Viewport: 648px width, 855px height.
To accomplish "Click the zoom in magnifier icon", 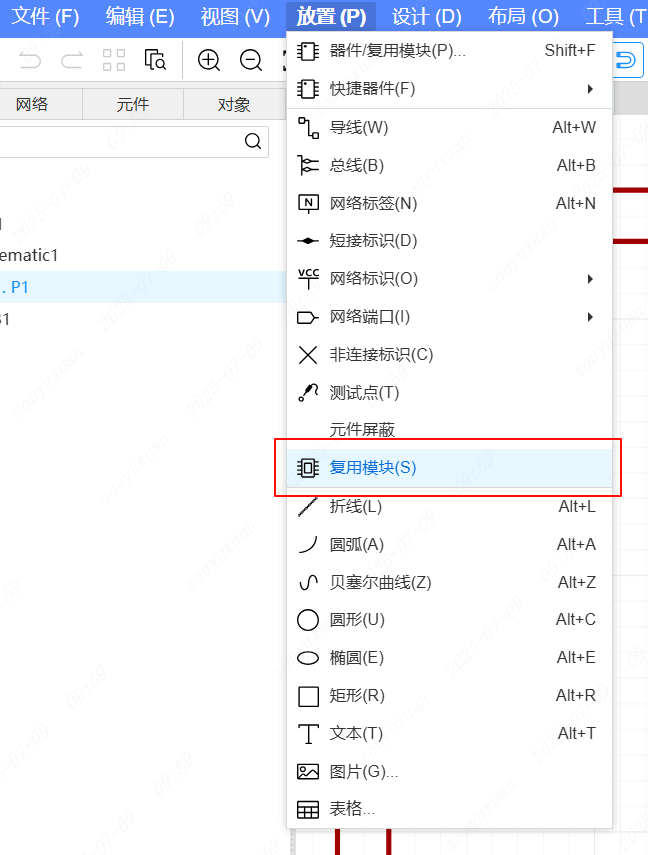I will tap(209, 60).
